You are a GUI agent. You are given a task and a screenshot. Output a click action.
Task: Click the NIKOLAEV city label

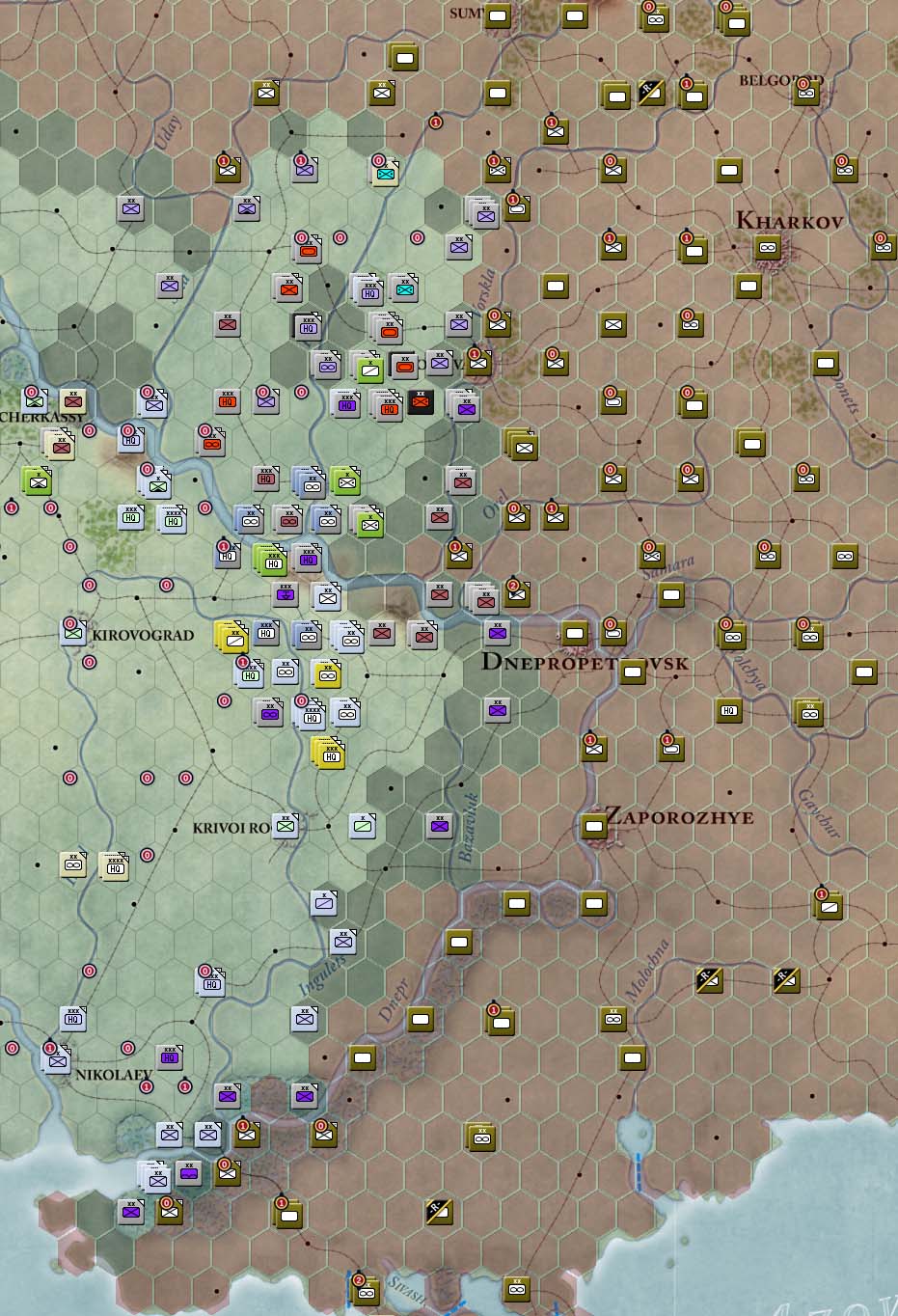pyautogui.click(x=114, y=1074)
